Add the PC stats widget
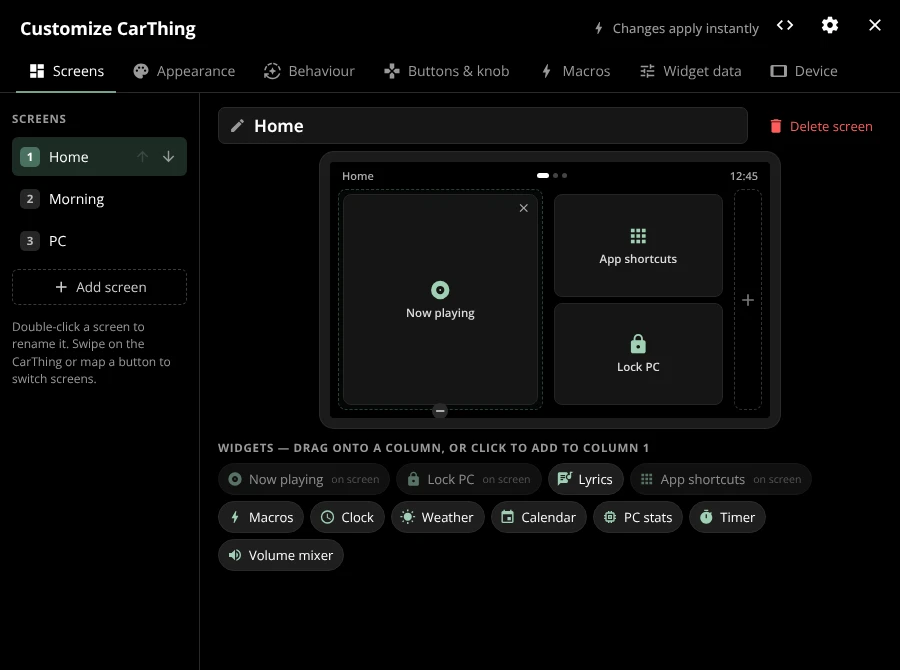 [x=638, y=517]
